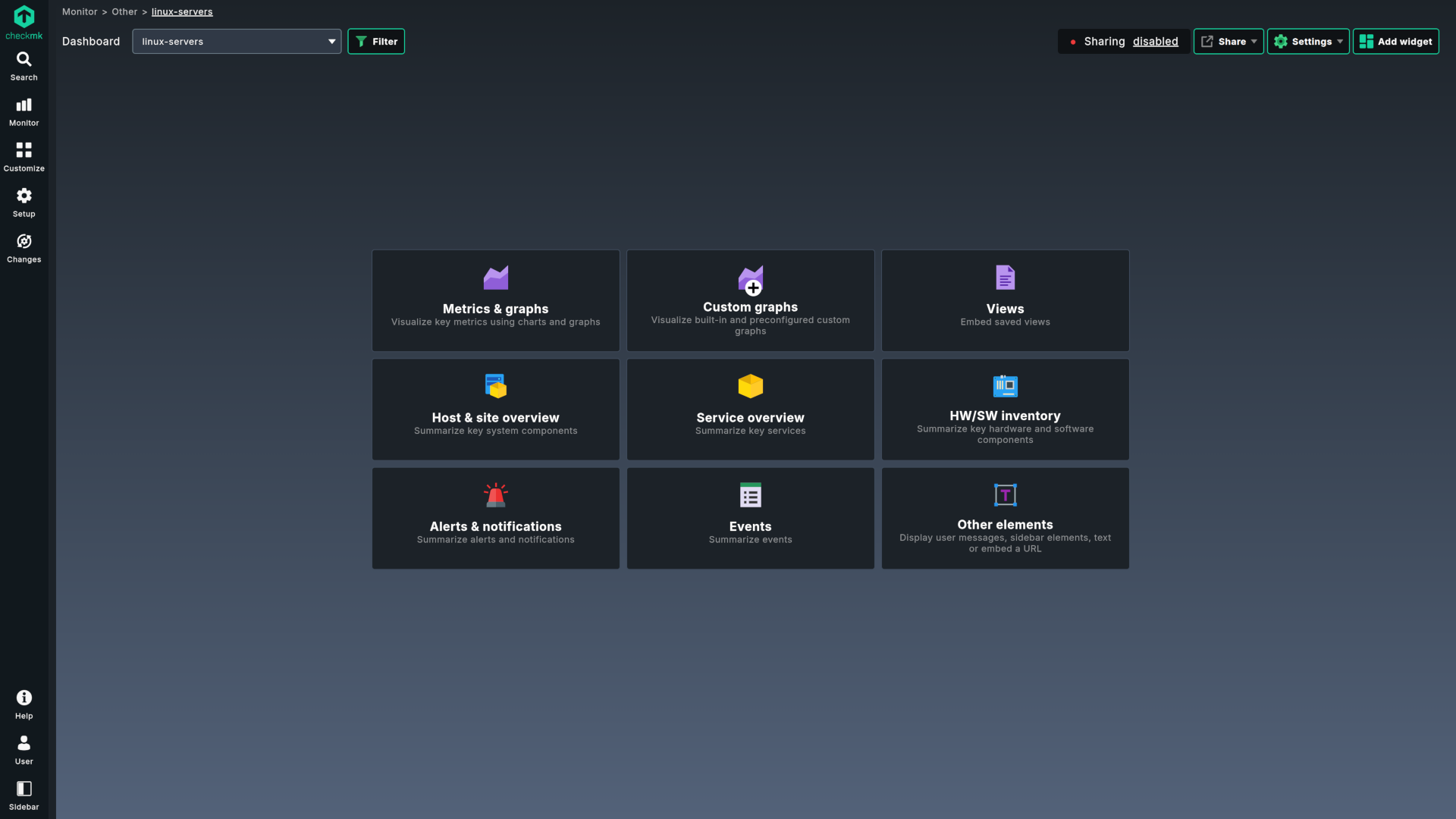Screen dimensions: 1456x819
Task: Click the Filter button
Action: click(376, 42)
